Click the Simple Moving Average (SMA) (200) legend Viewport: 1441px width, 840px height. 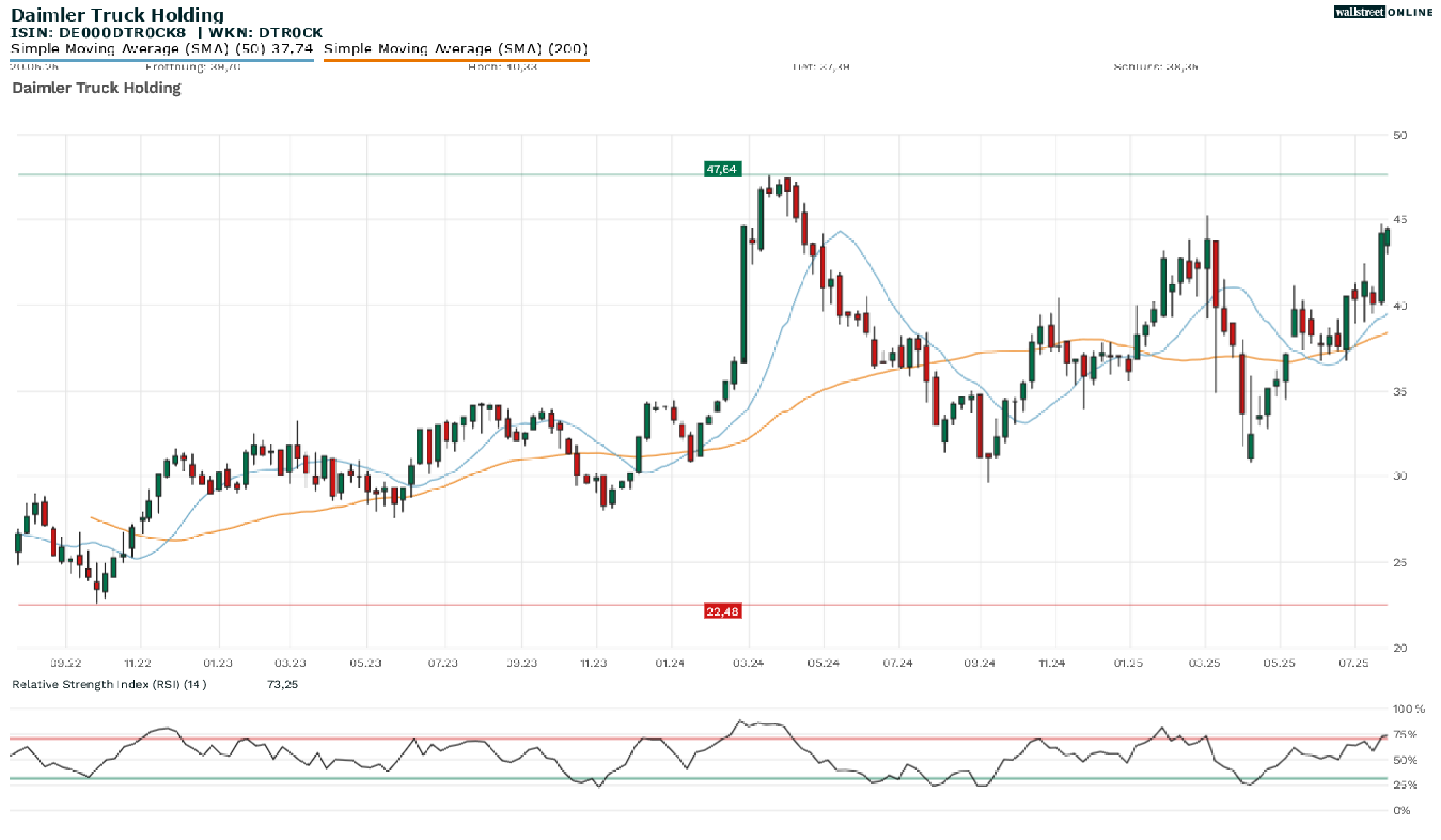456,49
